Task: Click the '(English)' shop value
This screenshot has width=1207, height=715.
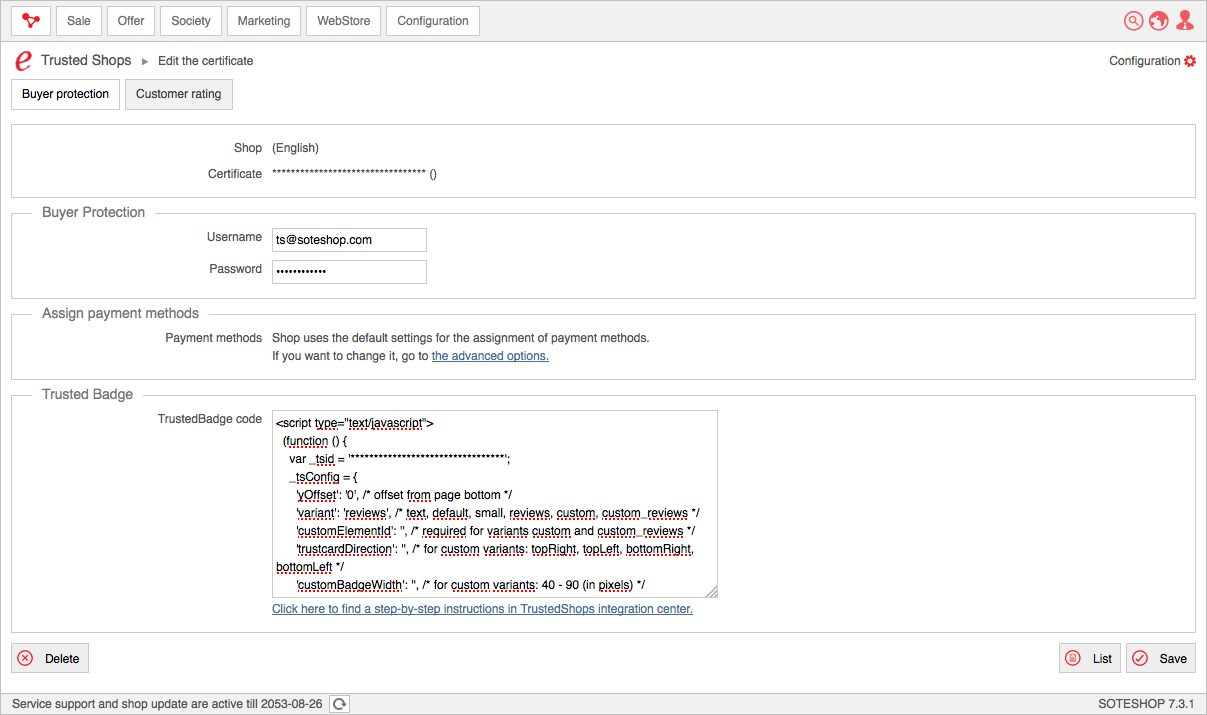Action: [295, 148]
